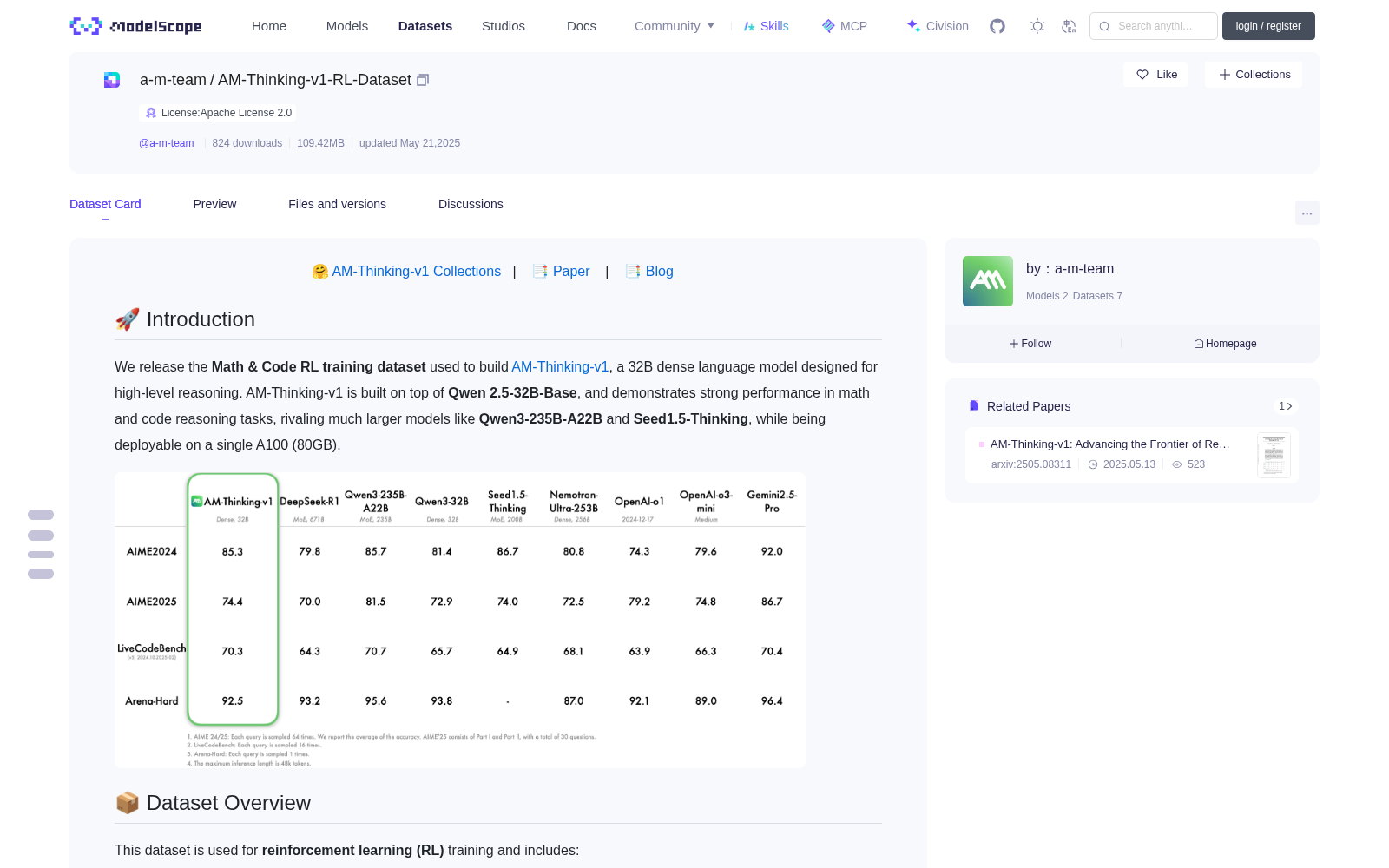This screenshot has height=868, width=1389.
Task: Open the AM-Thinking-v1 Collections link
Action: [406, 272]
